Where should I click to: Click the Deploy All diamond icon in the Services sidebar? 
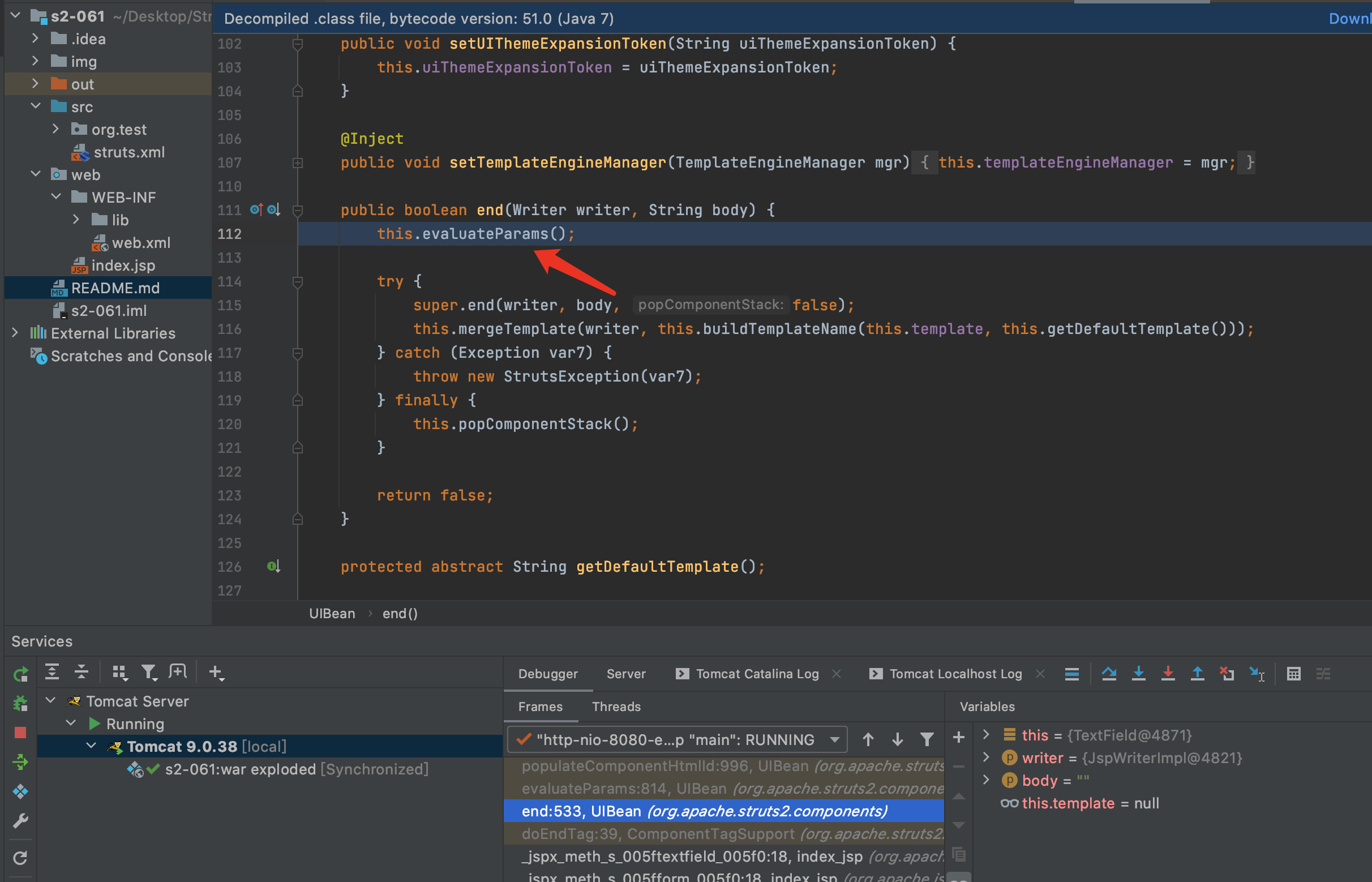(x=20, y=791)
